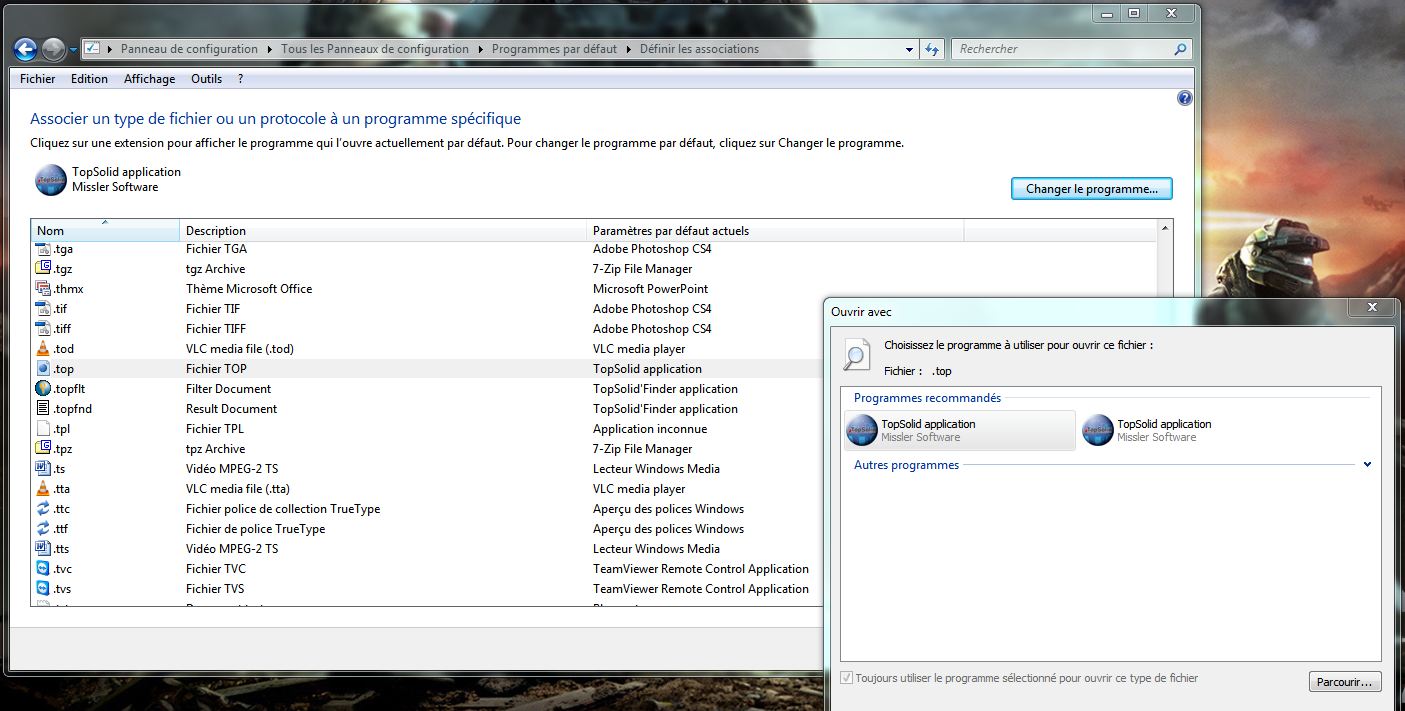Sort the list by the 'Nom' column header
This screenshot has height=711, width=1405.
[105, 231]
